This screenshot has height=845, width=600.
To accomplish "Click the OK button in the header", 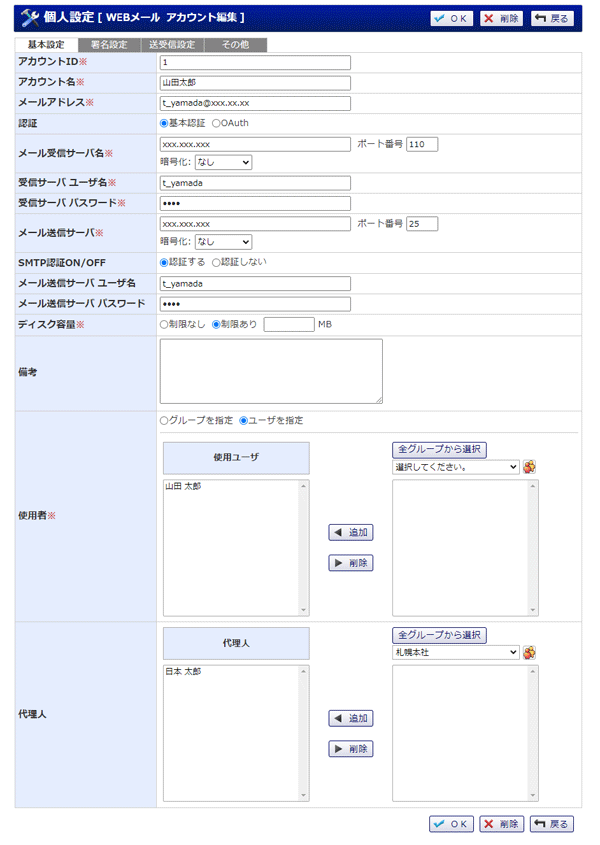I will pos(452,18).
